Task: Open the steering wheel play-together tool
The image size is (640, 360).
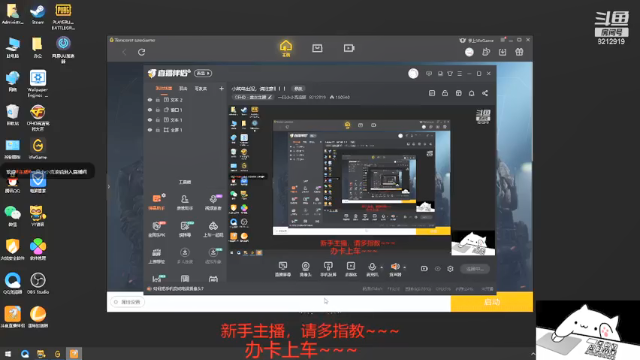Action: click(x=213, y=229)
